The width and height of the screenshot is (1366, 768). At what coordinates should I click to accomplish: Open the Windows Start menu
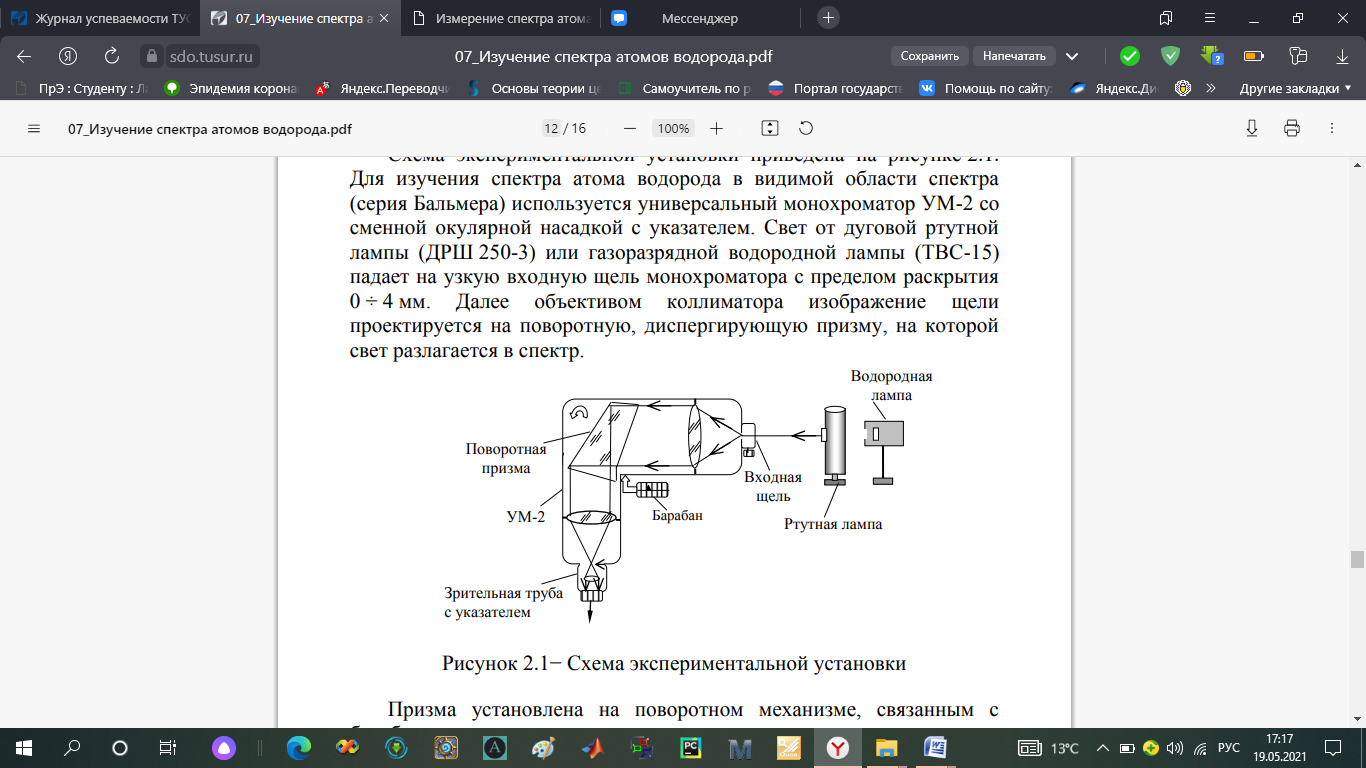tap(24, 748)
